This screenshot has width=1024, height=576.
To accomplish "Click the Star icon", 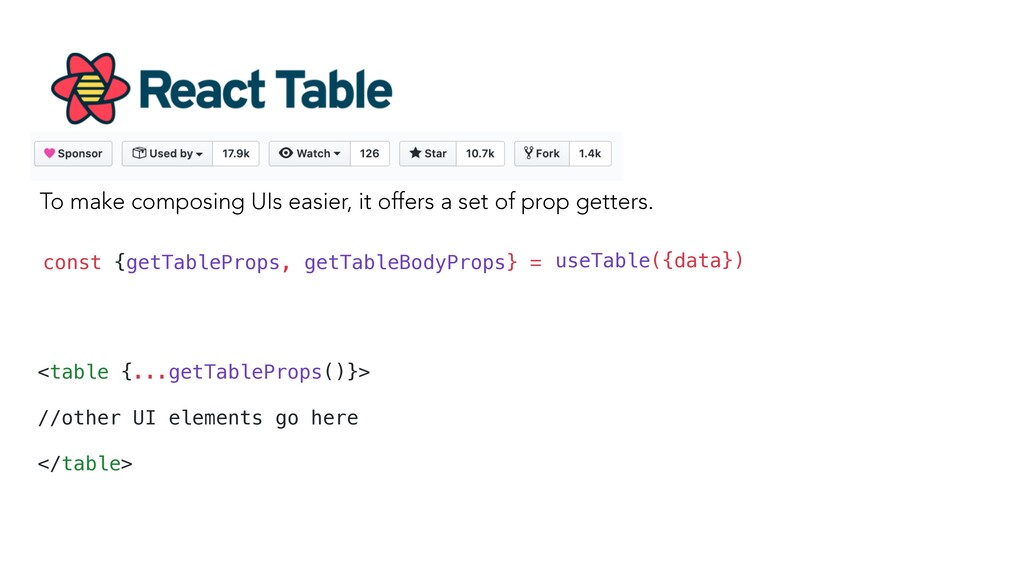I will pos(415,153).
